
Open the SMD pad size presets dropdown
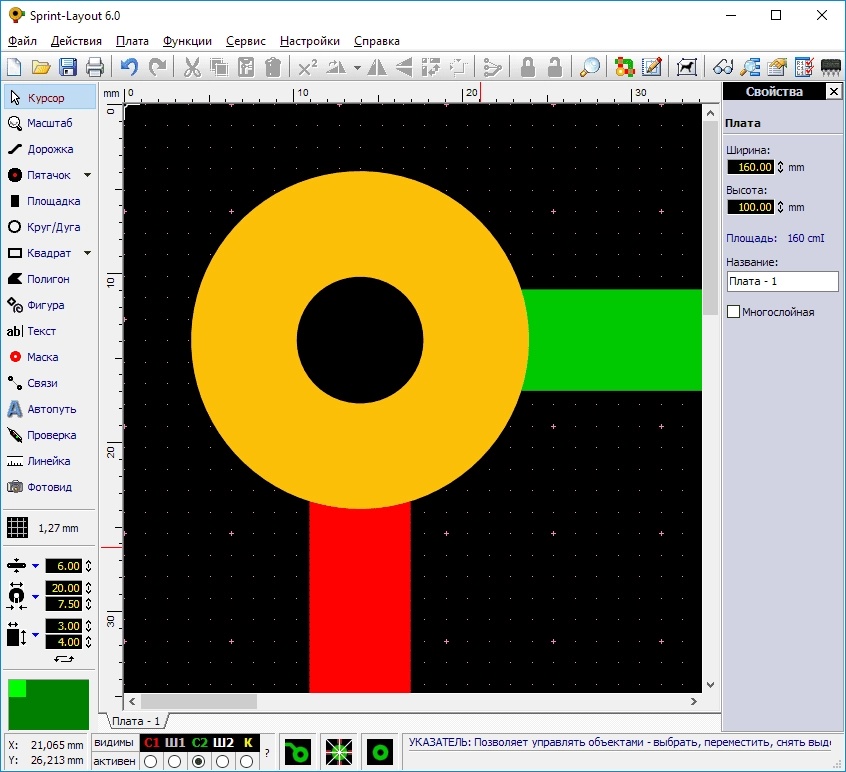(36, 634)
